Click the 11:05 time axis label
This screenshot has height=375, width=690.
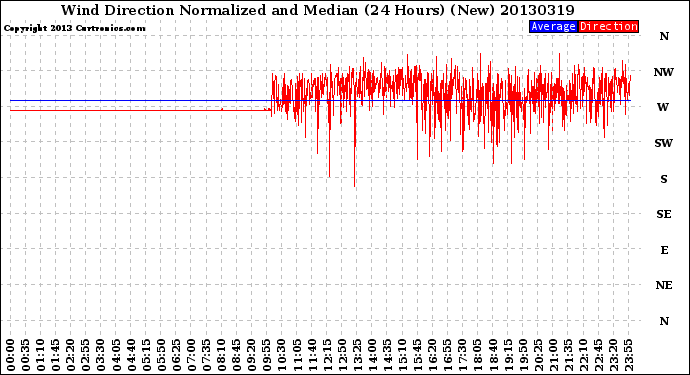pos(297,355)
